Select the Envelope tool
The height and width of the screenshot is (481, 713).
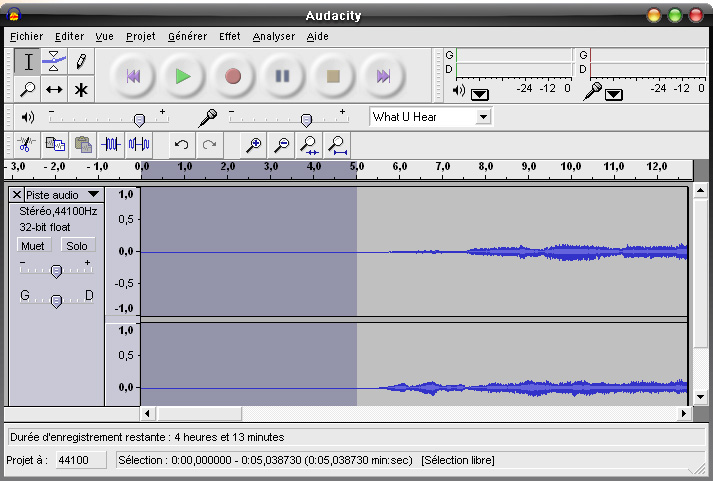(54, 61)
